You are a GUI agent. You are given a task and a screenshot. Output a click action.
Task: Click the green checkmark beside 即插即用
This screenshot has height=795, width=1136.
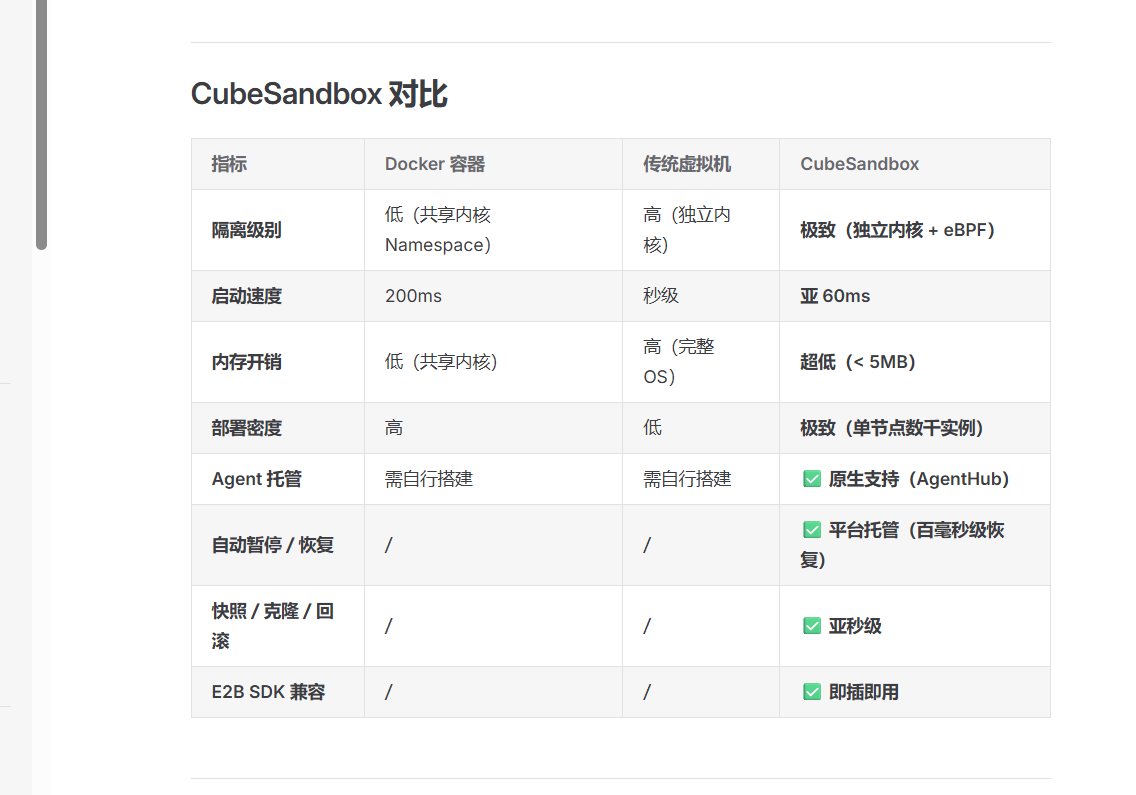pyautogui.click(x=811, y=692)
